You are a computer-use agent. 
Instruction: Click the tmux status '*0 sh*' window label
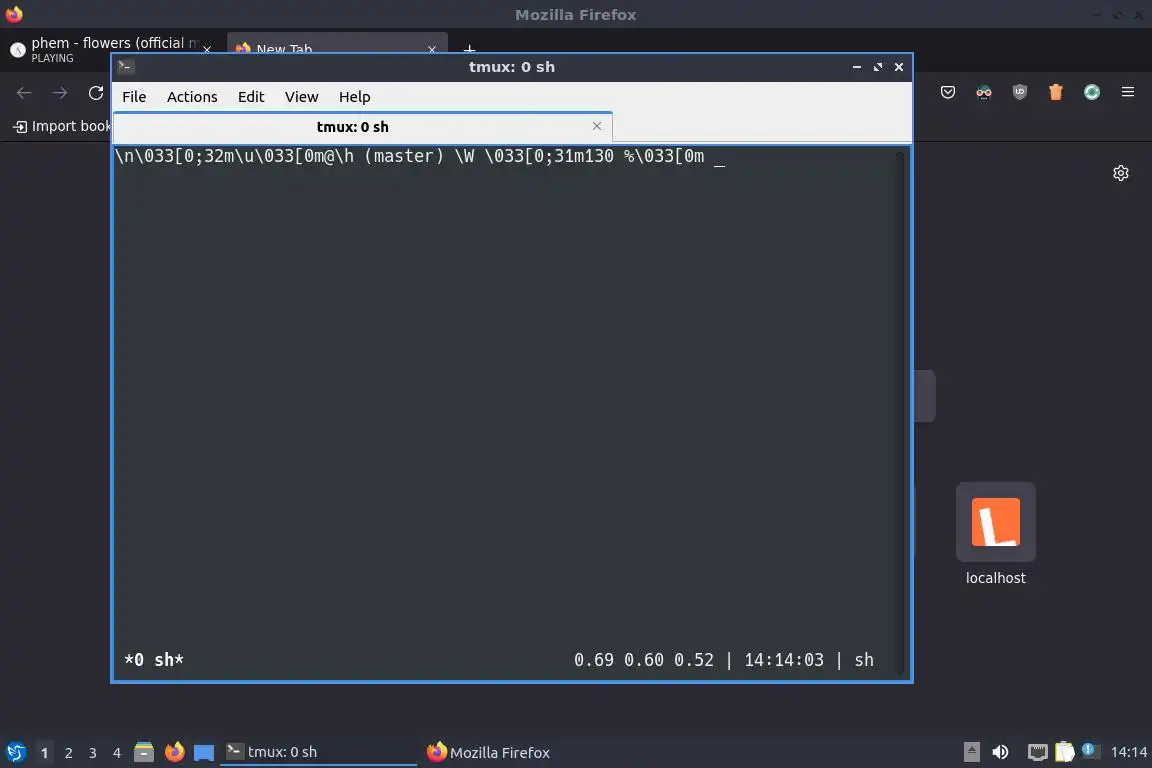(x=154, y=660)
